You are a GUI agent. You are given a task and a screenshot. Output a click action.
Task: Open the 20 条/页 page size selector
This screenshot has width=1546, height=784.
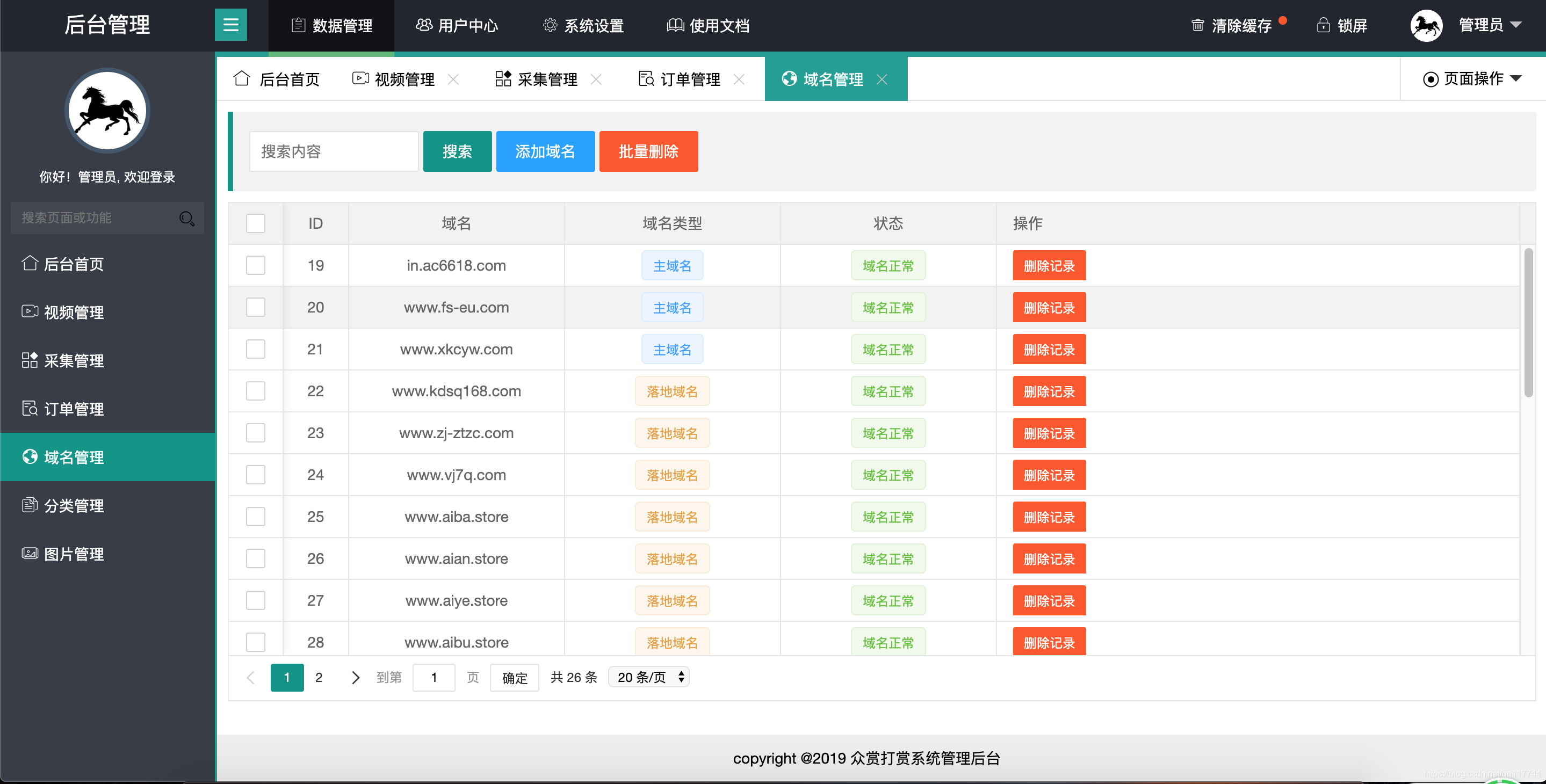pos(649,677)
